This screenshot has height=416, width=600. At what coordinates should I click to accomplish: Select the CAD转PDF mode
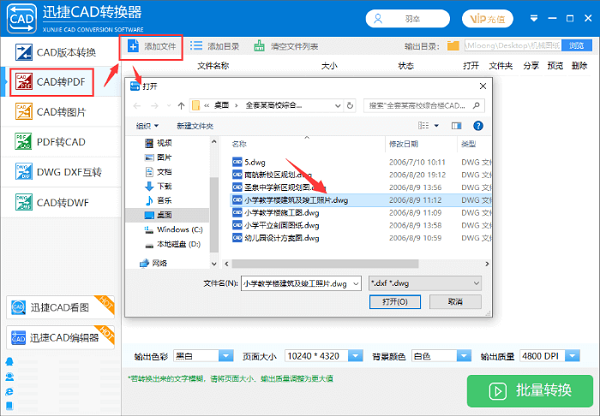point(52,82)
